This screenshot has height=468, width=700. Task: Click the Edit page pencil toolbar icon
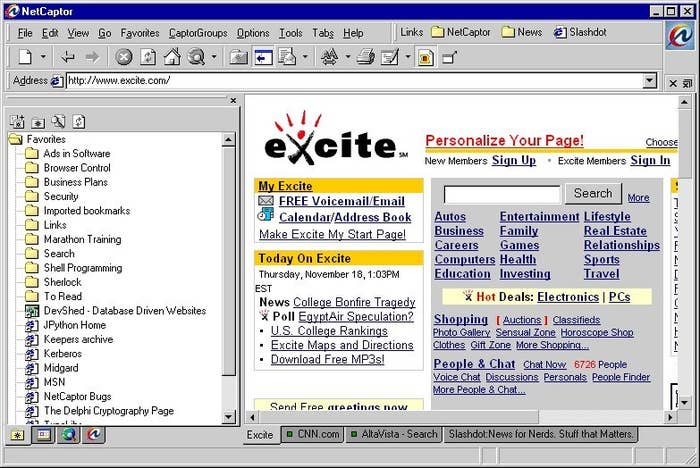[x=389, y=57]
